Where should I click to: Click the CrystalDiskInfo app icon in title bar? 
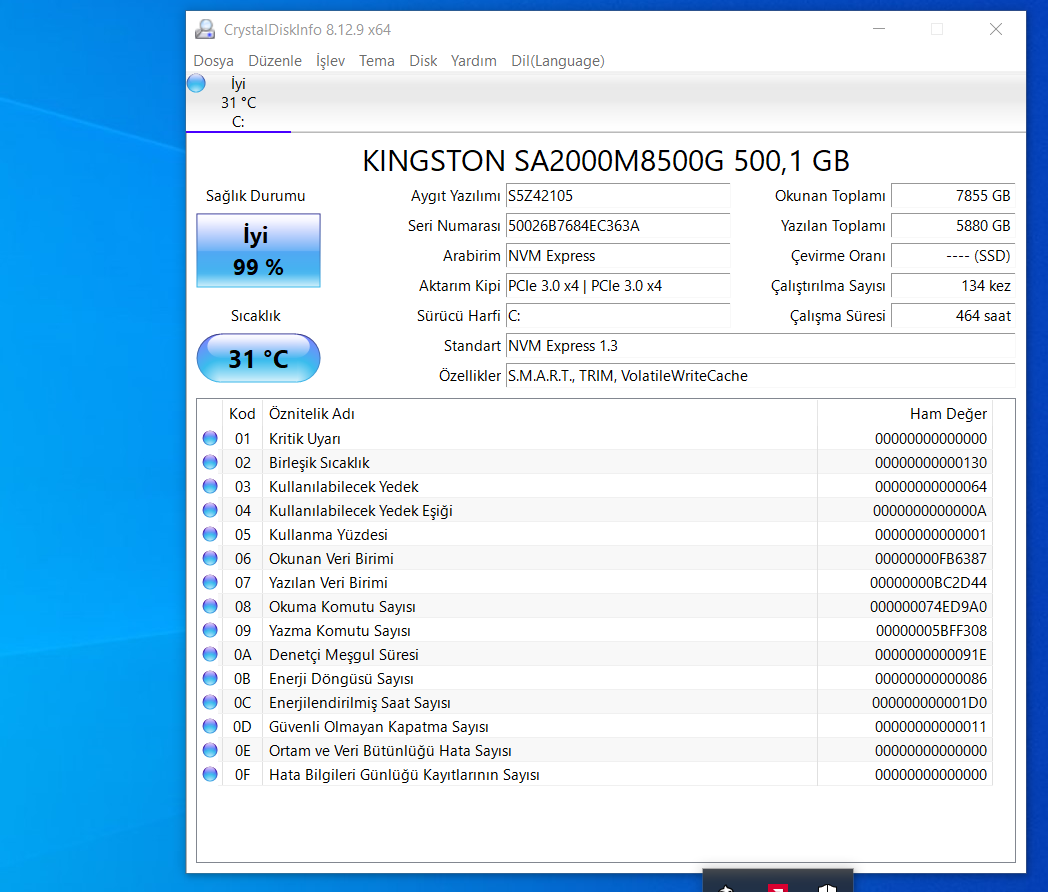tap(205, 29)
